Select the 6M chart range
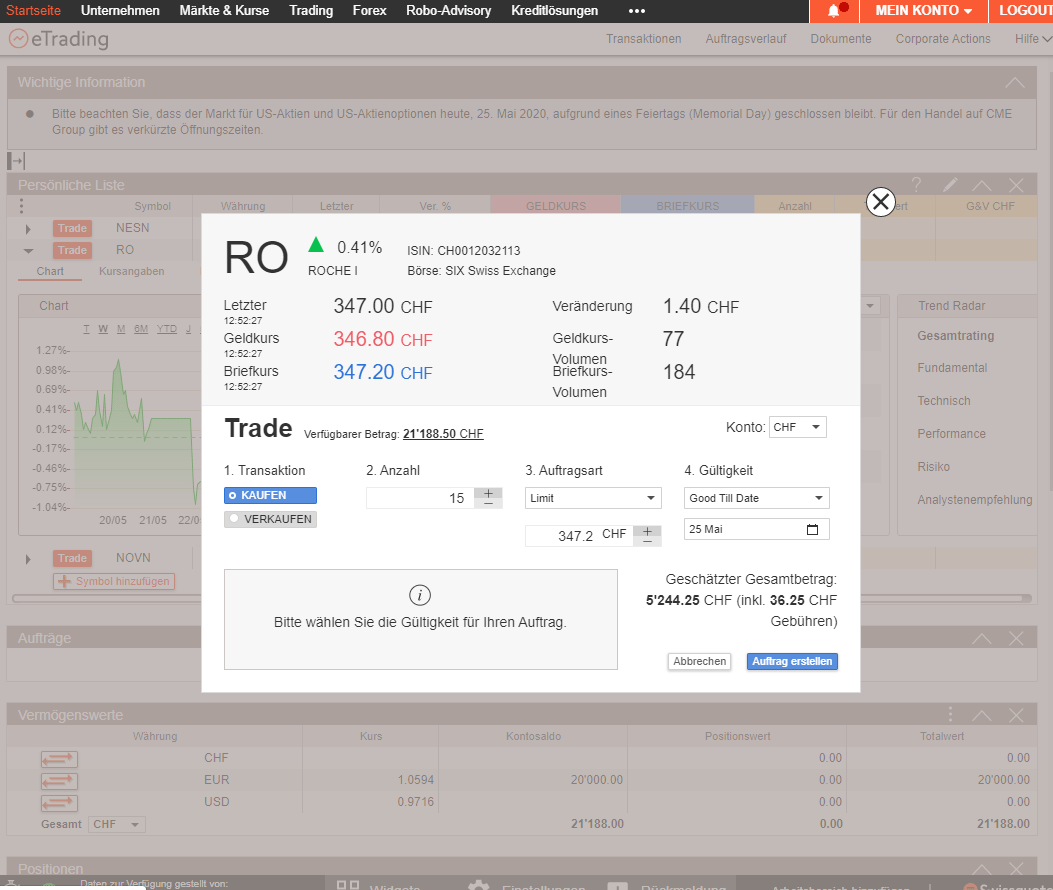 pyautogui.click(x=140, y=329)
